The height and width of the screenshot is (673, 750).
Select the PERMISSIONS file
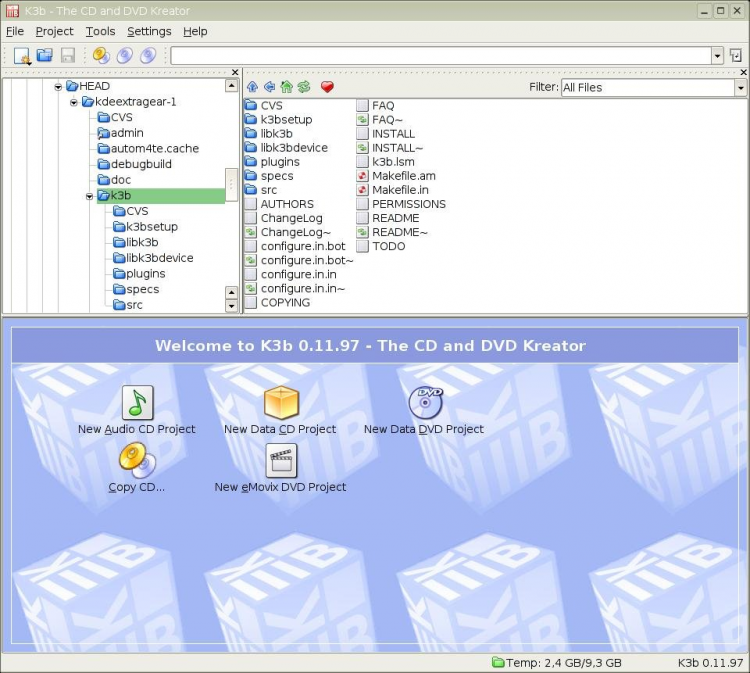pyautogui.click(x=401, y=204)
